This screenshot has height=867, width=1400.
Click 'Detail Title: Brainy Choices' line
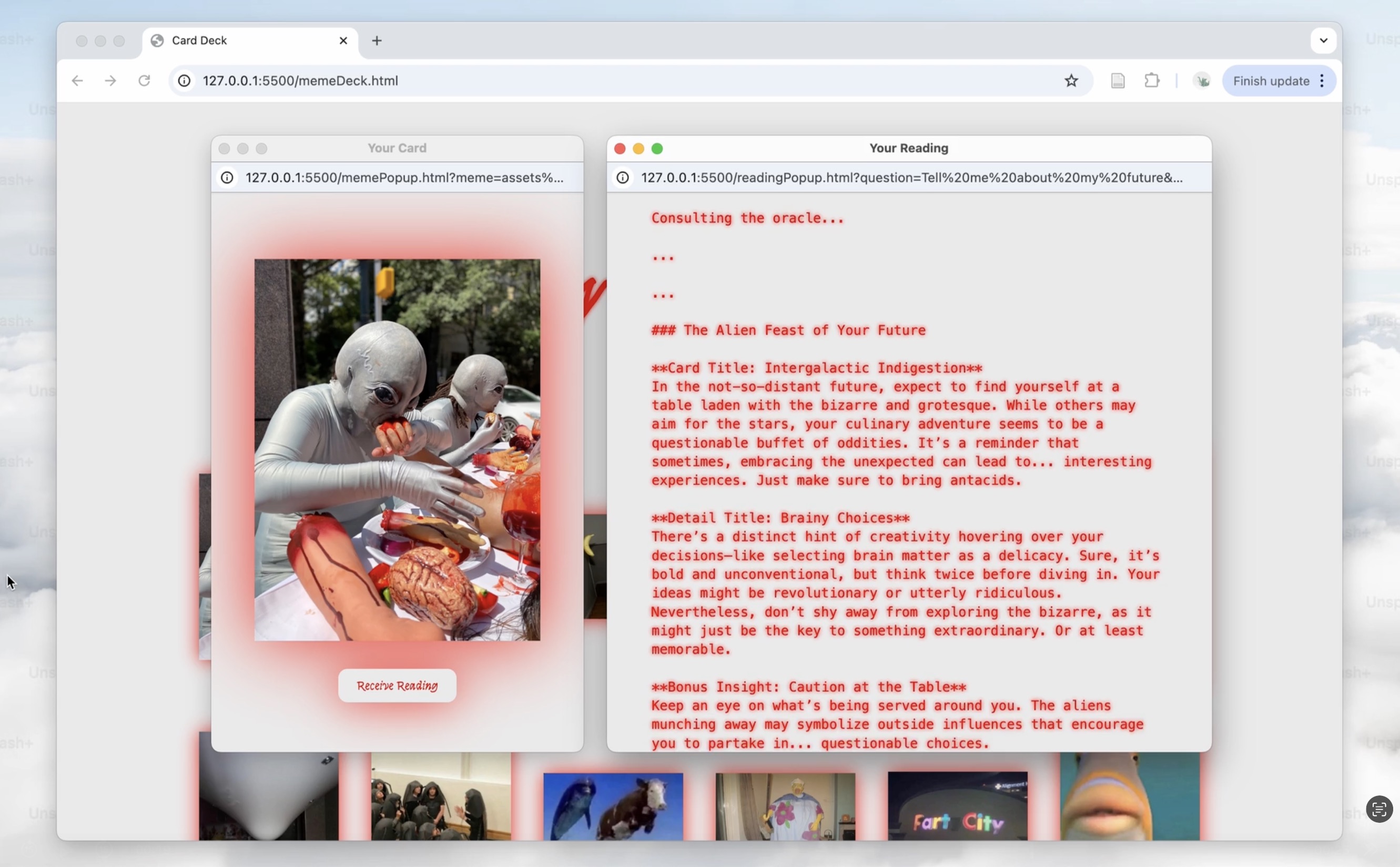(x=780, y=518)
